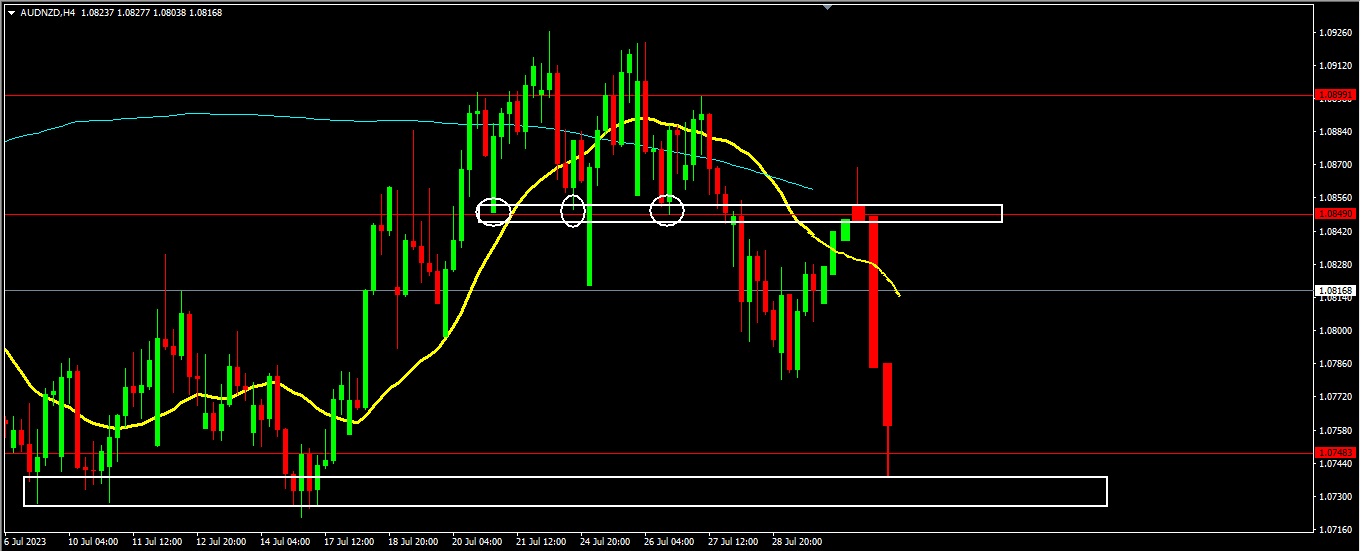Click the 1.07720 price scale value
Viewport: 1361px width, 551px height.
click(1336, 397)
